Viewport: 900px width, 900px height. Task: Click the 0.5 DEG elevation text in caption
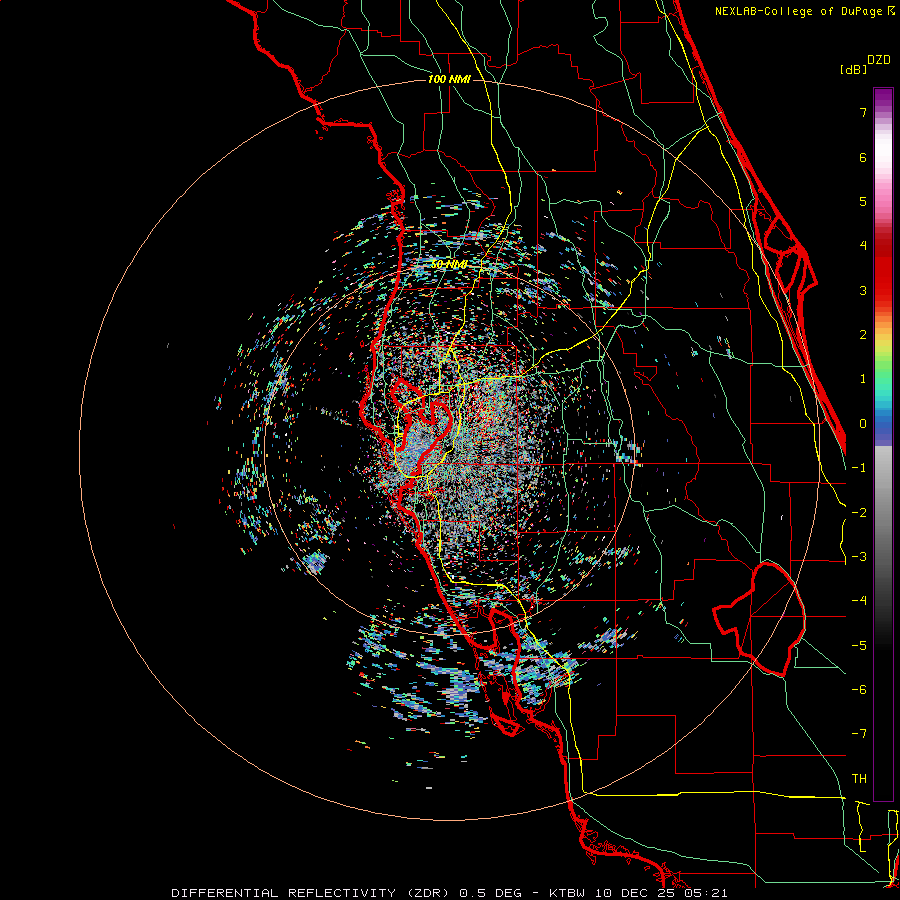(x=491, y=893)
